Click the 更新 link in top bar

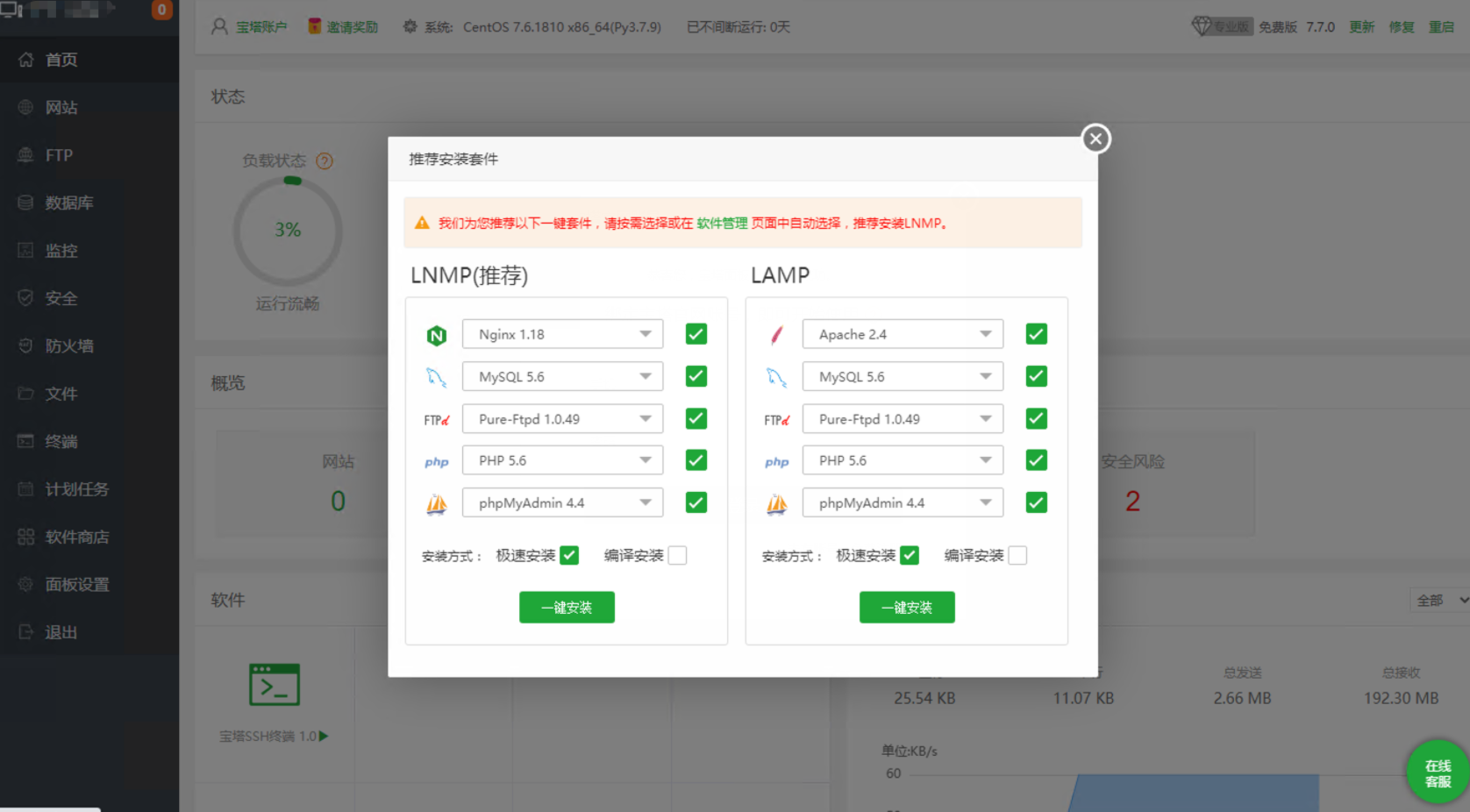click(x=1361, y=27)
